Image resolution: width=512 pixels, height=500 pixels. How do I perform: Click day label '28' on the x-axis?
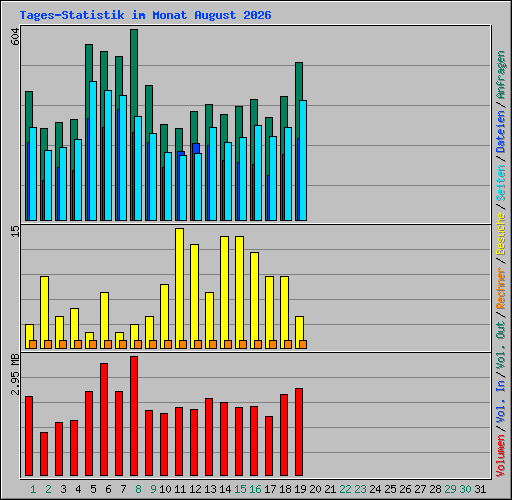pyautogui.click(x=435, y=489)
